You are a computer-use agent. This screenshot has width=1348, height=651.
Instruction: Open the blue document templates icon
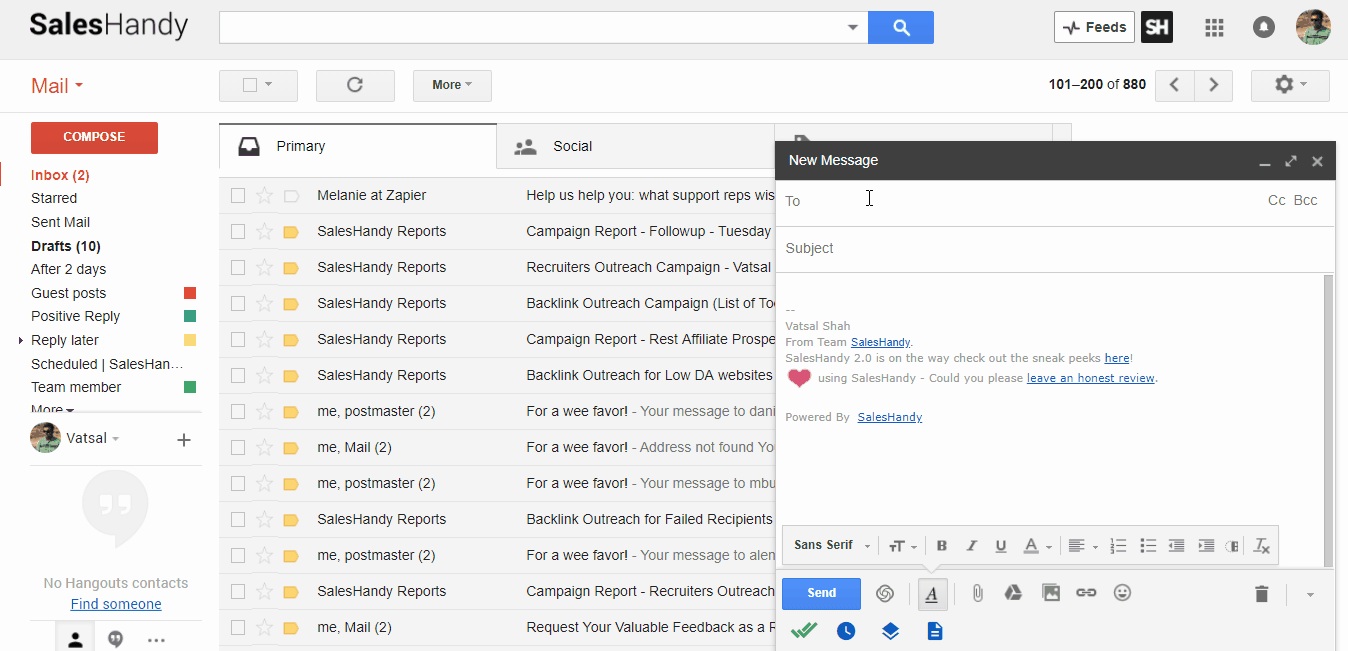(x=935, y=631)
